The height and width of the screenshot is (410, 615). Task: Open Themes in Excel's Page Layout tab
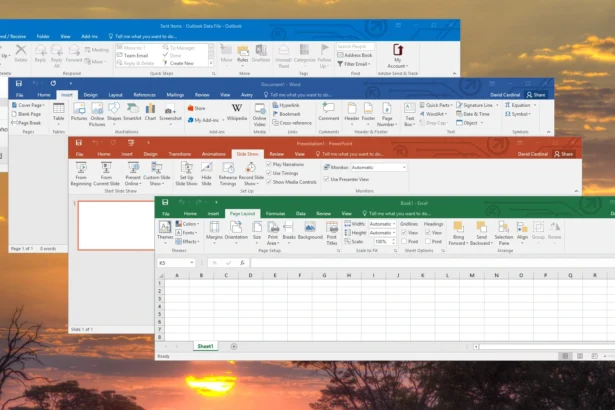click(x=165, y=231)
